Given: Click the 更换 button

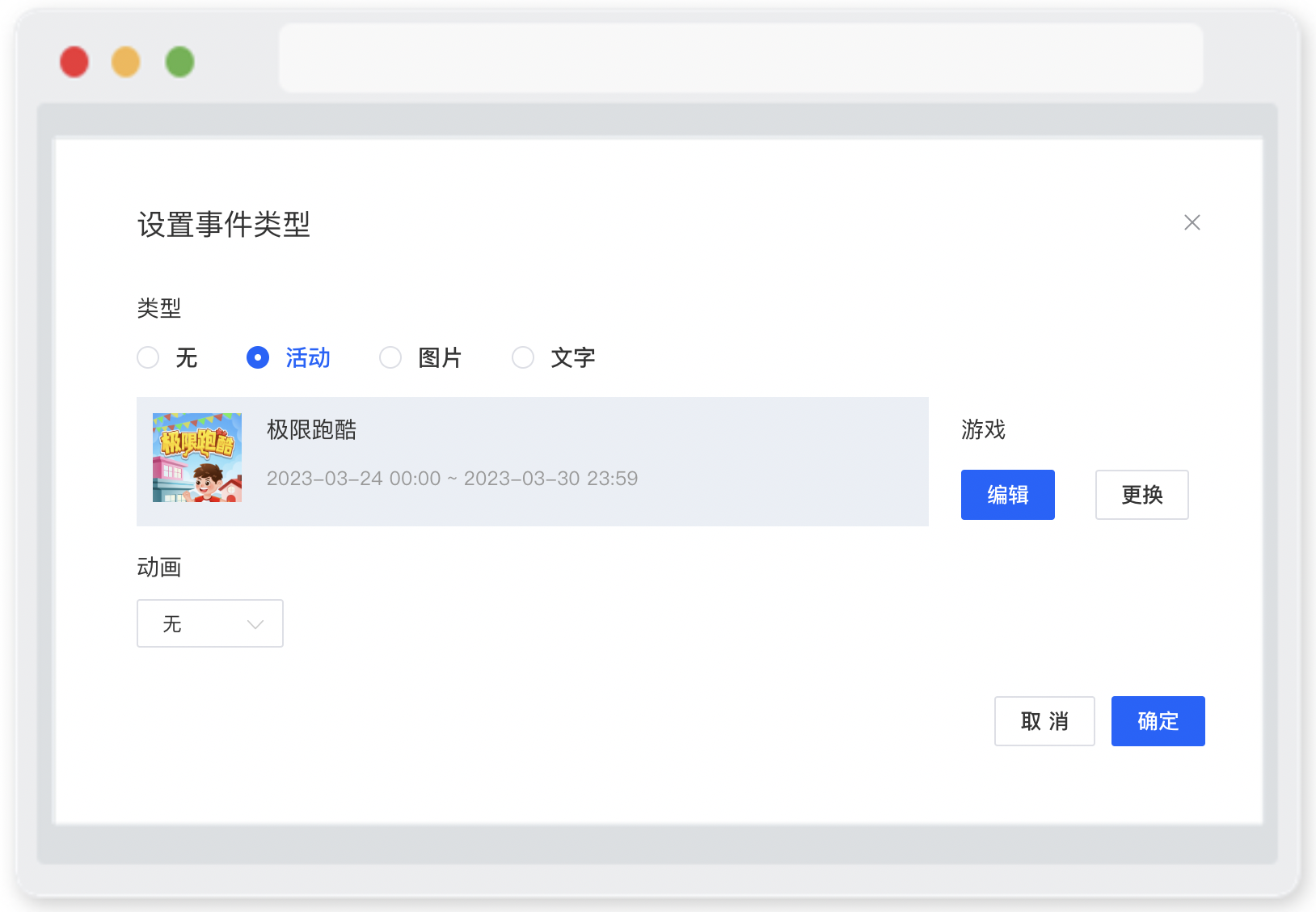Looking at the screenshot, I should point(1141,495).
